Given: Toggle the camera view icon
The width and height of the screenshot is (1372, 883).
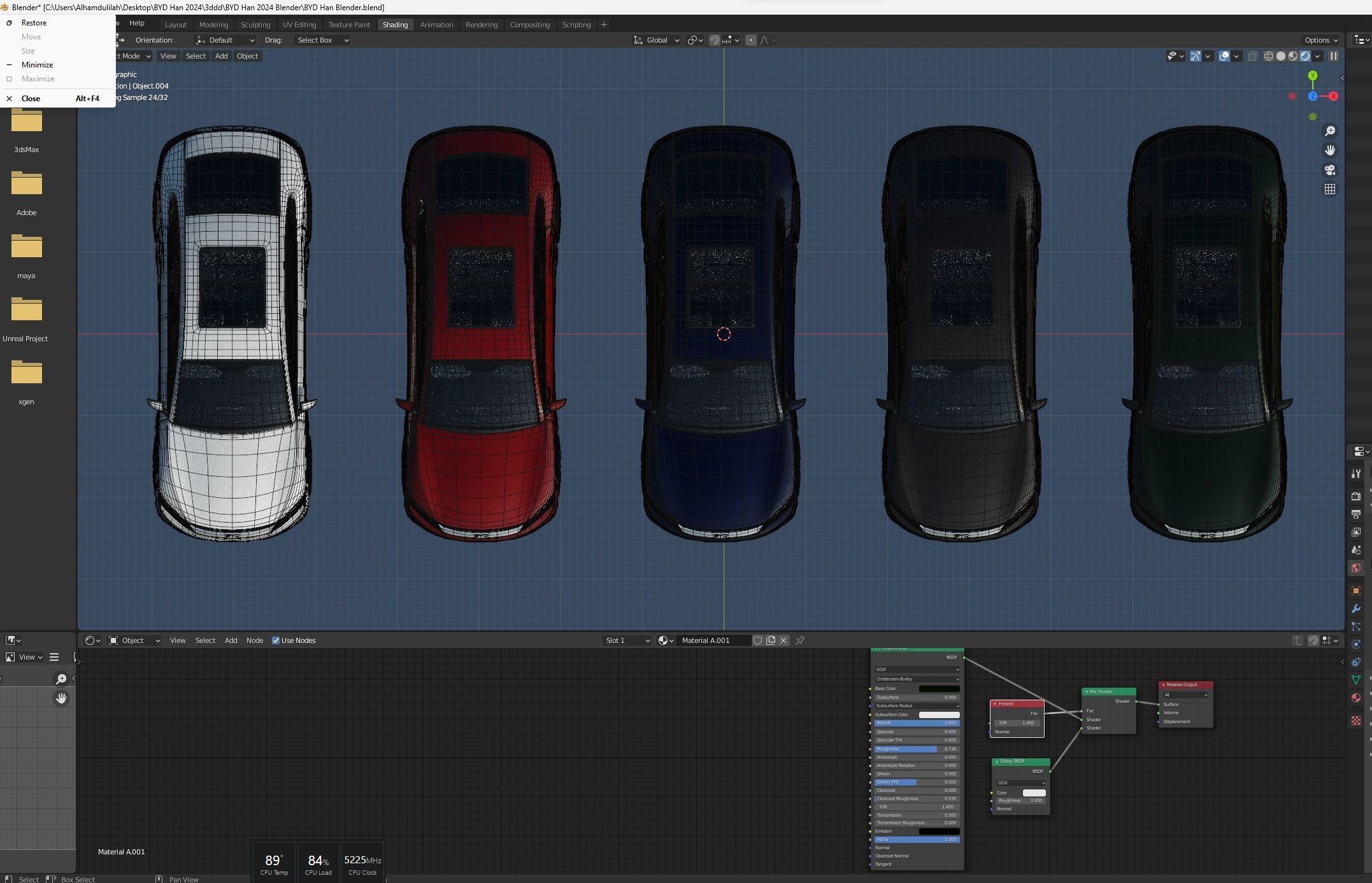Looking at the screenshot, I should [x=1330, y=170].
